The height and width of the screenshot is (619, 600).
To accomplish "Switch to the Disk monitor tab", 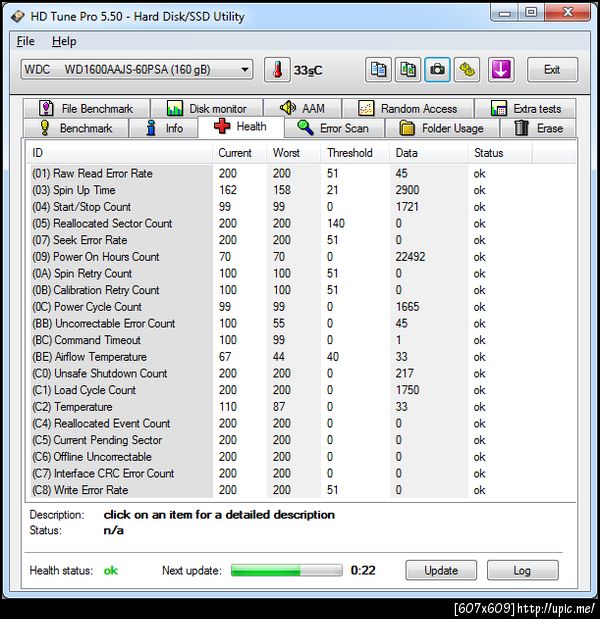I will point(207,109).
